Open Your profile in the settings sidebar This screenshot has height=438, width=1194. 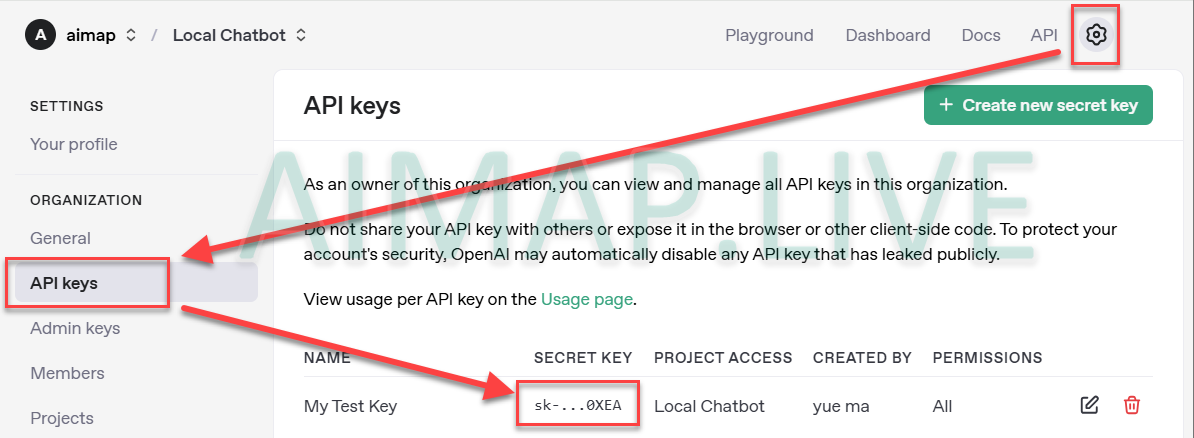74,144
